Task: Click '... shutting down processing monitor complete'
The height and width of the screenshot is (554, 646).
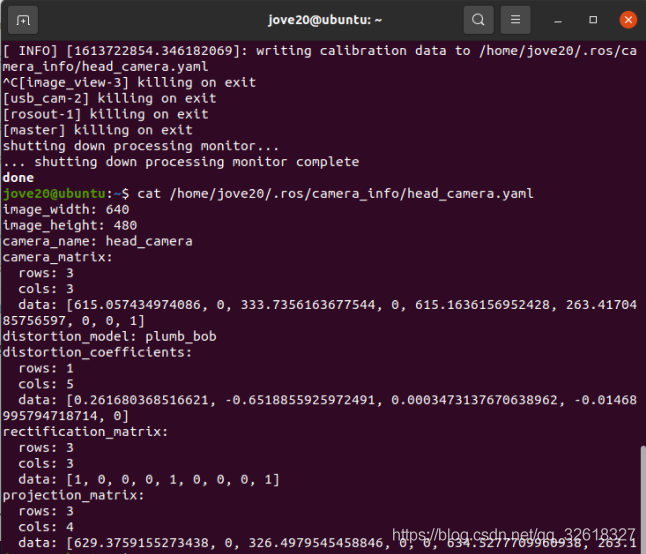Action: pyautogui.click(x=181, y=162)
